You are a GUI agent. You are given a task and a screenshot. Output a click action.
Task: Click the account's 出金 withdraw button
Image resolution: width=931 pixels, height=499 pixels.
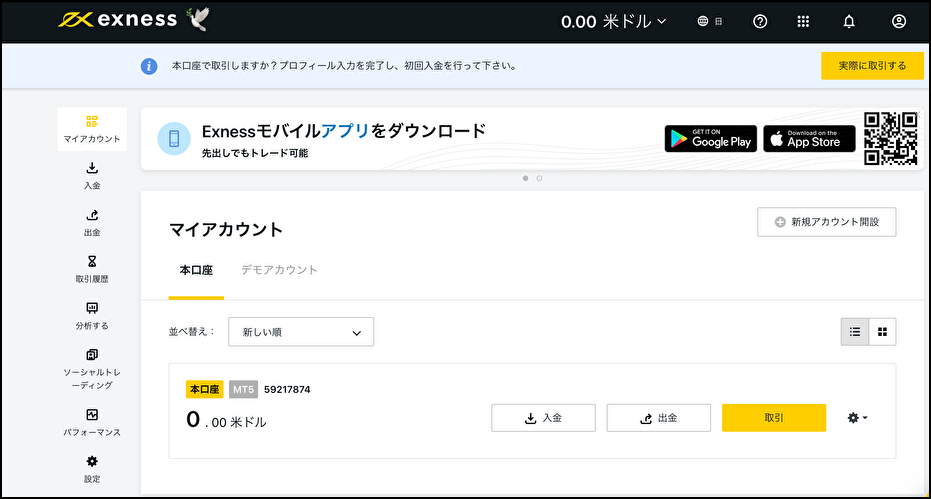pyautogui.click(x=658, y=418)
